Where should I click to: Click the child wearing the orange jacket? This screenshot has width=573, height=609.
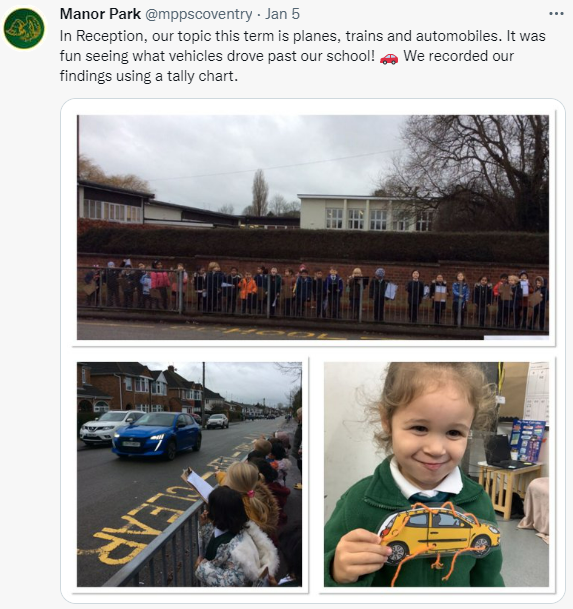pos(247,292)
